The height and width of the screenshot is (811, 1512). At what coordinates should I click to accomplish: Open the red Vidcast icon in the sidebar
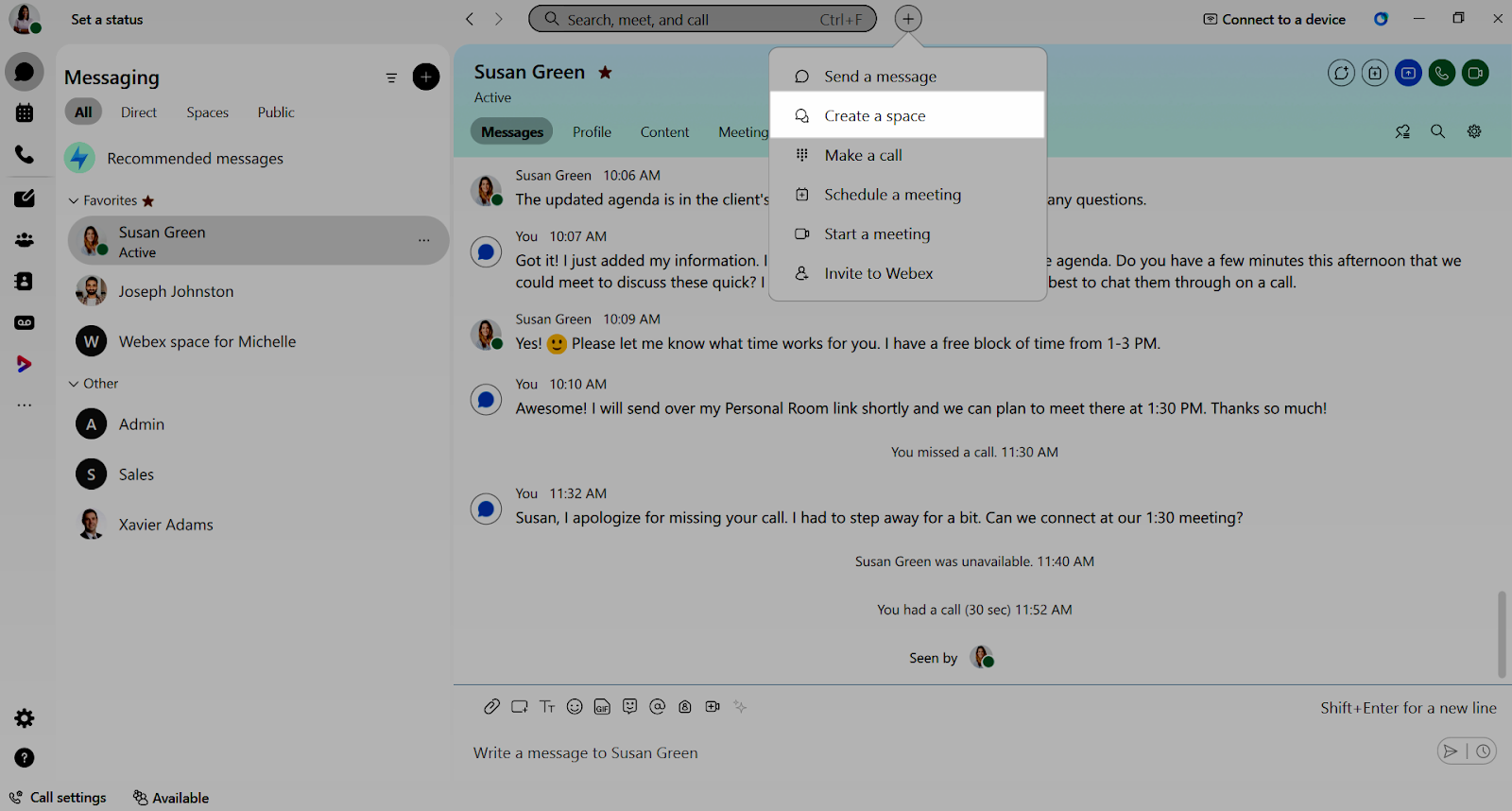coord(25,364)
